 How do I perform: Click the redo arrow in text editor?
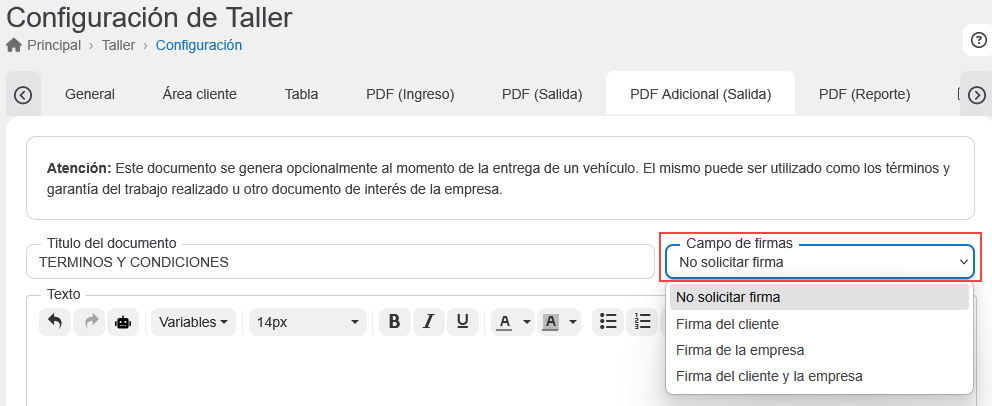pos(89,322)
